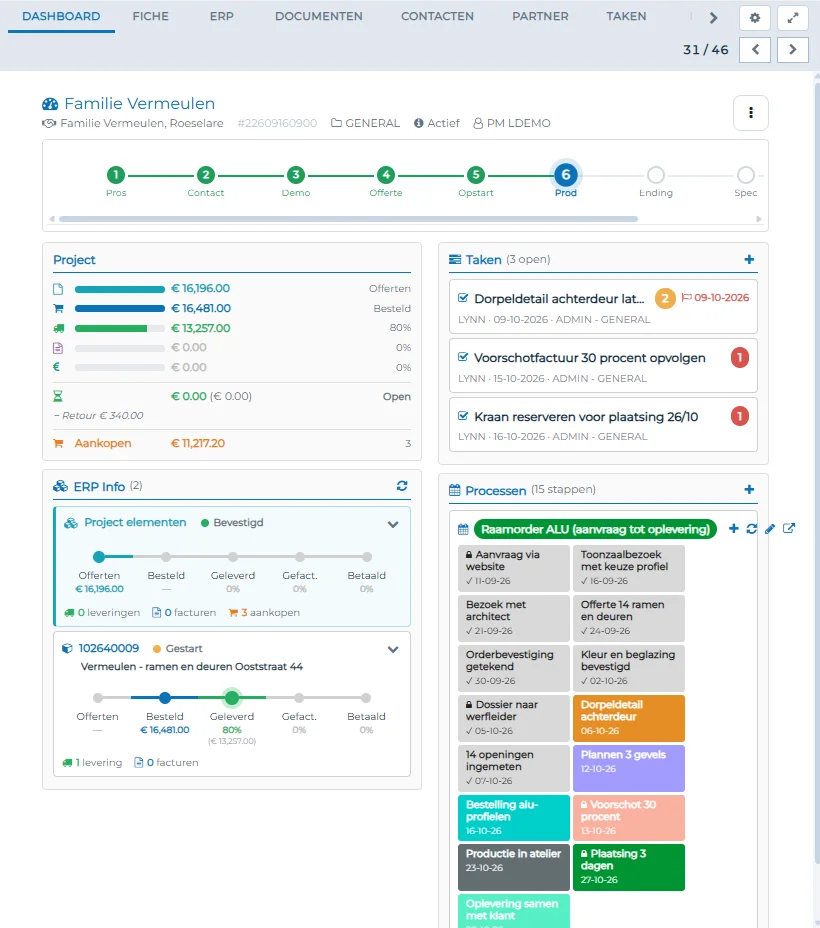Image resolution: width=820 pixels, height=928 pixels.
Task: Edit Raamorder ALU with pencil icon
Action: (770, 529)
